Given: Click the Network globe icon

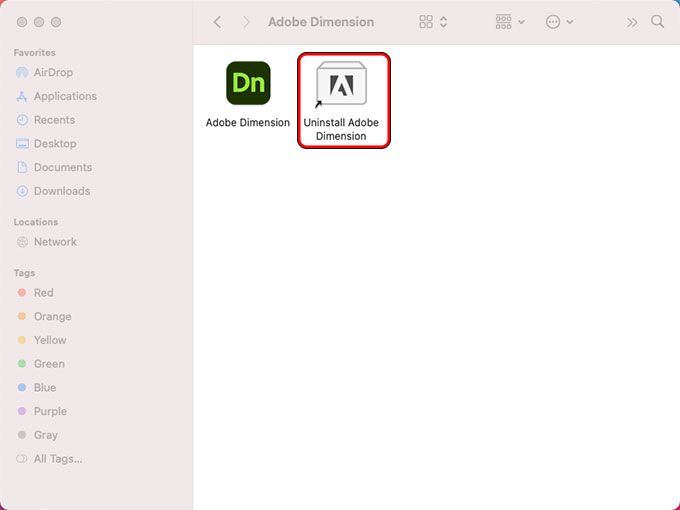Looking at the screenshot, I should tap(22, 242).
